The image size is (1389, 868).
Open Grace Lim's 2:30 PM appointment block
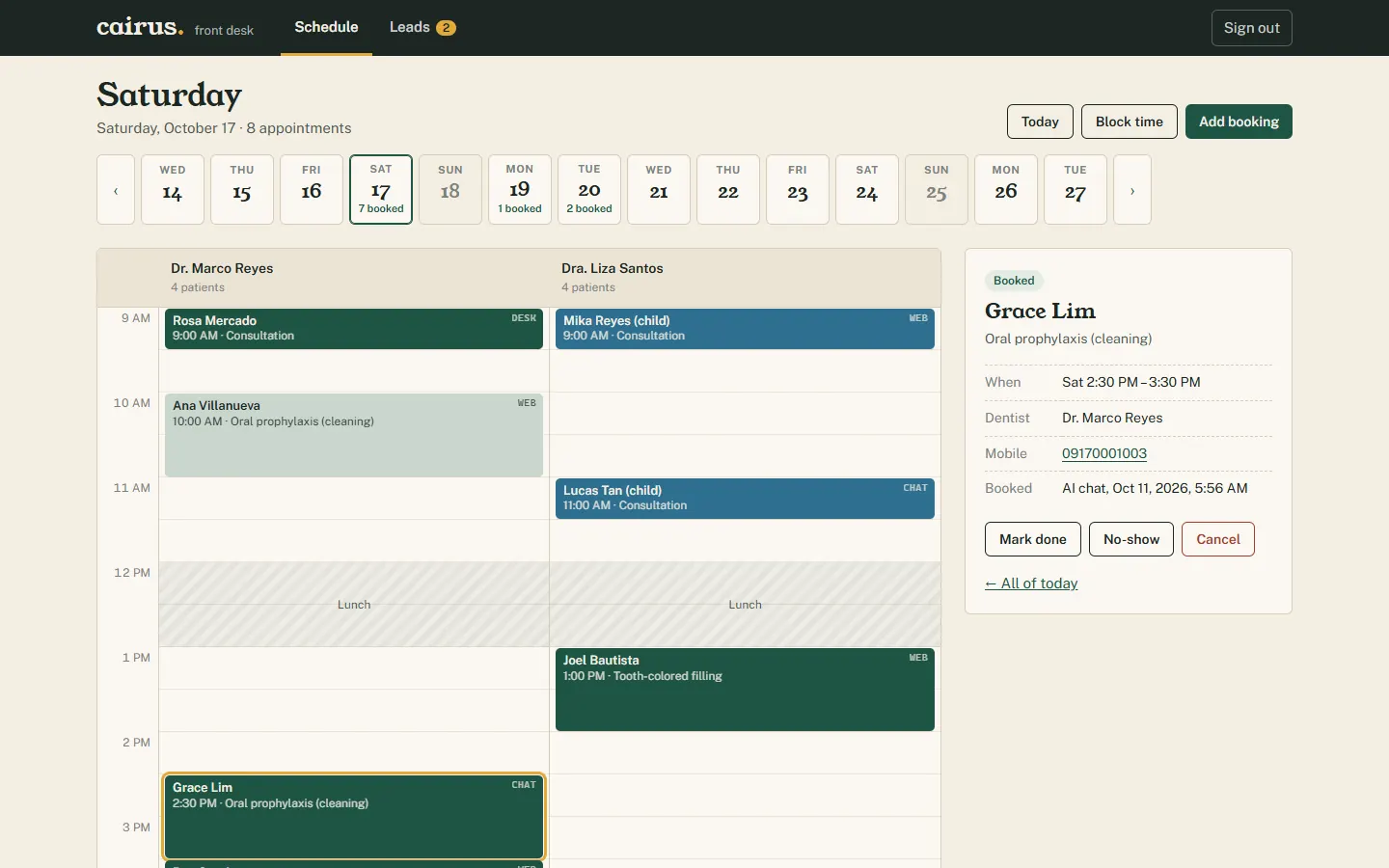coord(354,816)
